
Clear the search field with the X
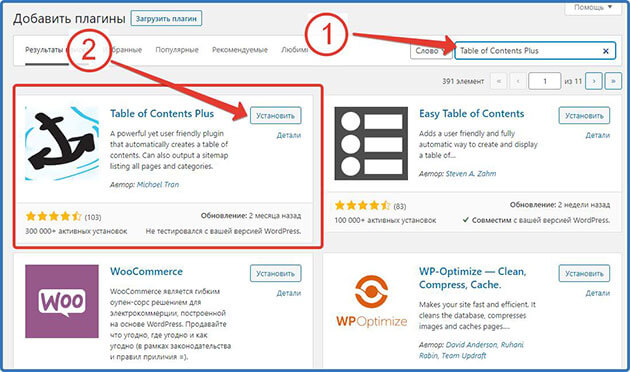pyautogui.click(x=605, y=51)
